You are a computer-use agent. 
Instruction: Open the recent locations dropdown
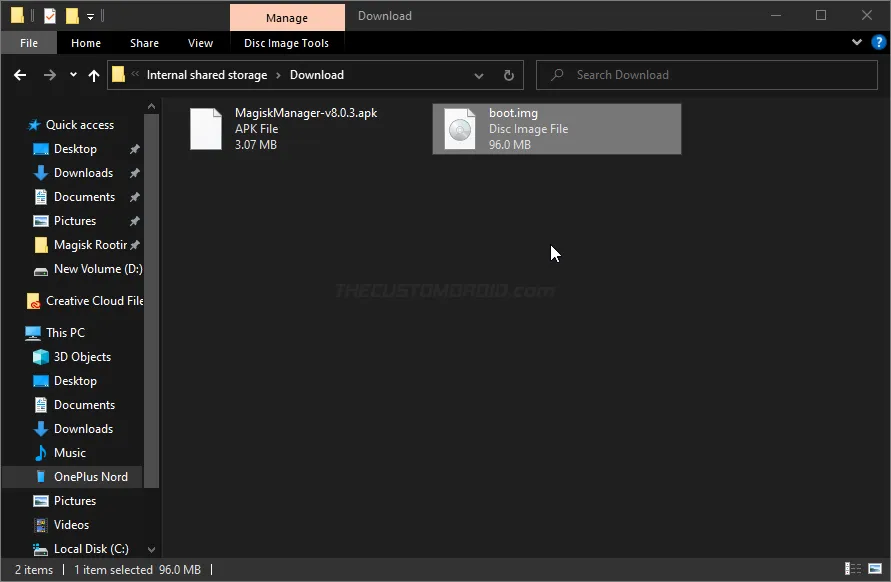coord(71,75)
